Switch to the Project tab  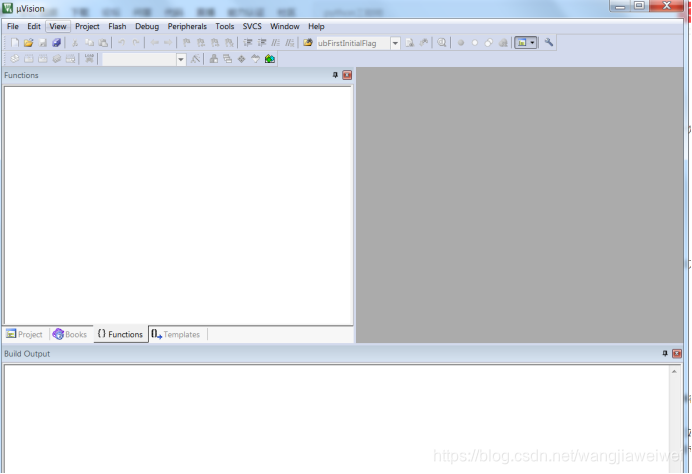point(24,335)
